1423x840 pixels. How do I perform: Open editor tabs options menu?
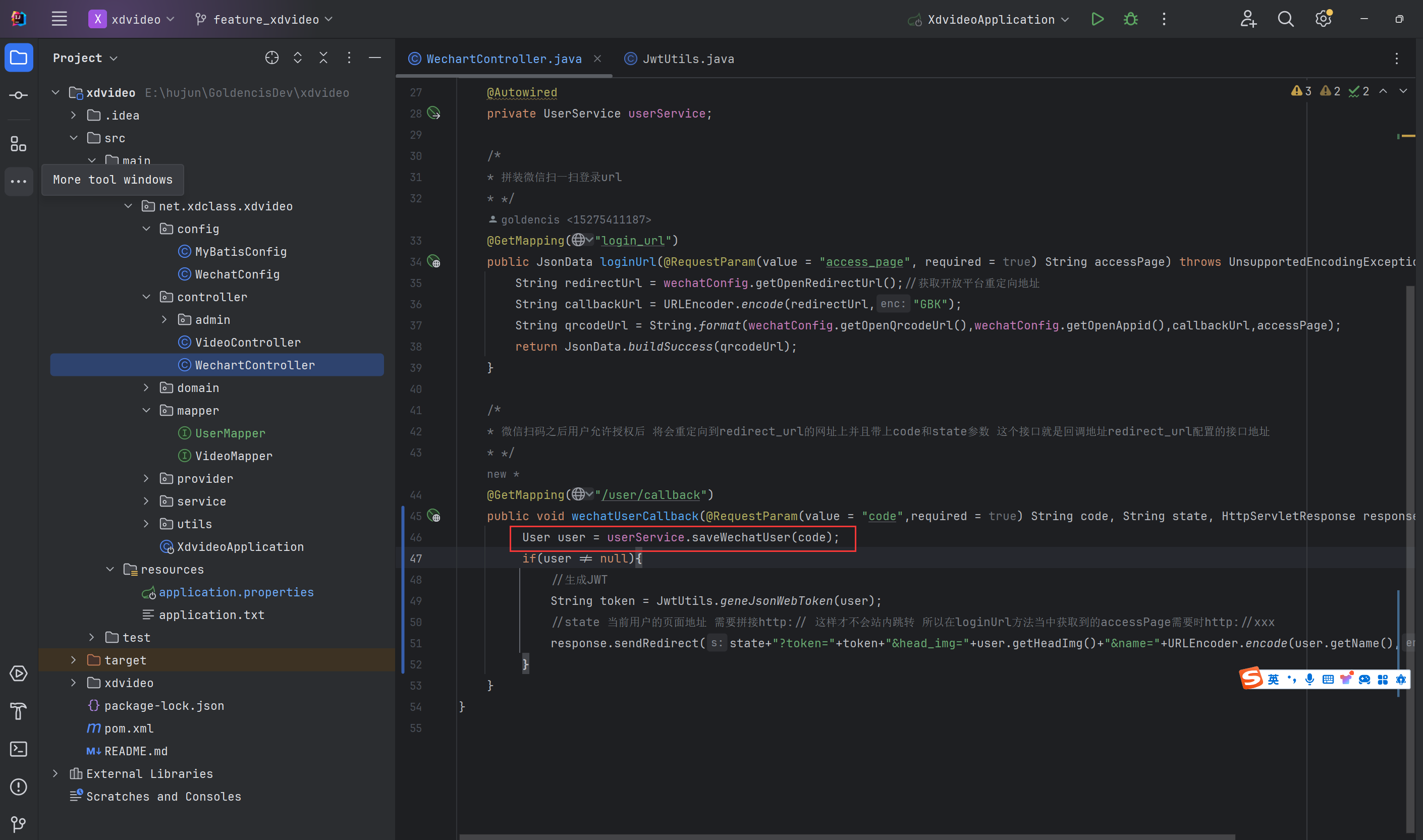pos(1396,59)
